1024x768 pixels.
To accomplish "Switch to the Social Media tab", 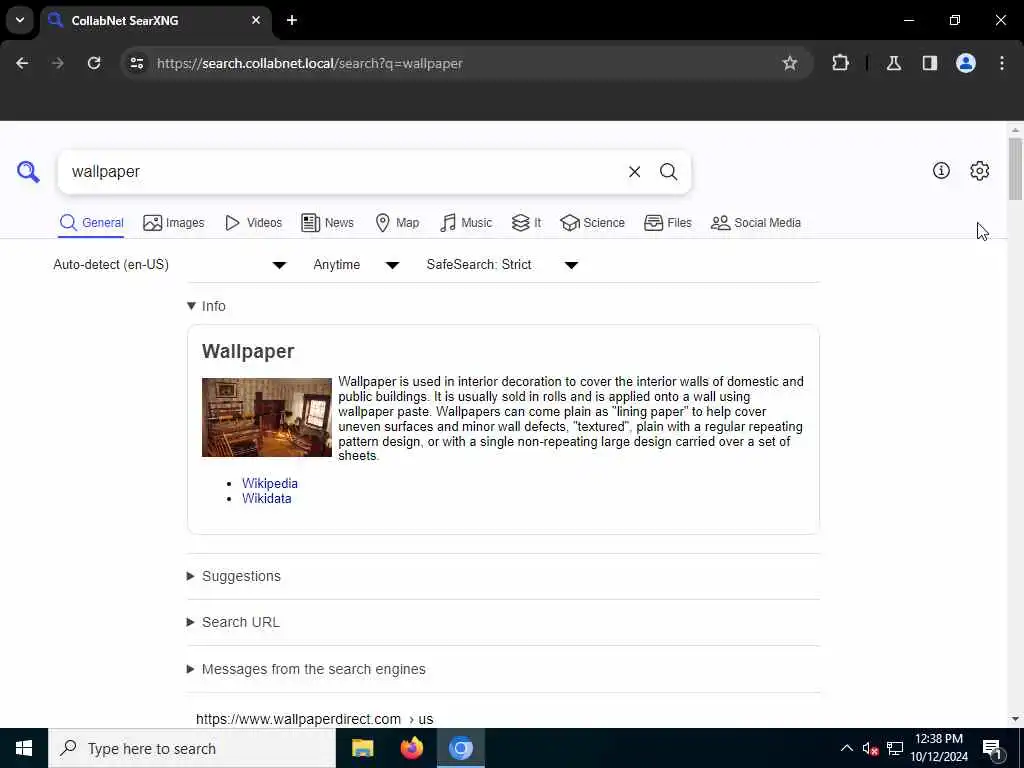I will coord(756,223).
